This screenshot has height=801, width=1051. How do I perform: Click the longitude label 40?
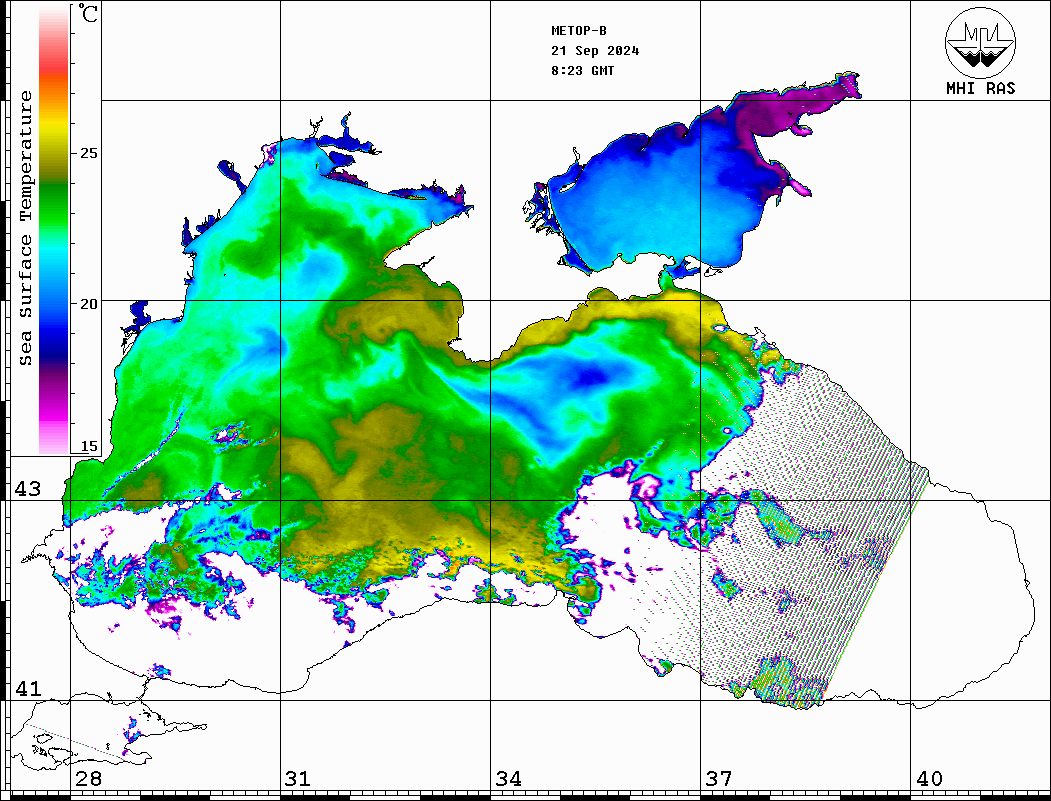(929, 778)
